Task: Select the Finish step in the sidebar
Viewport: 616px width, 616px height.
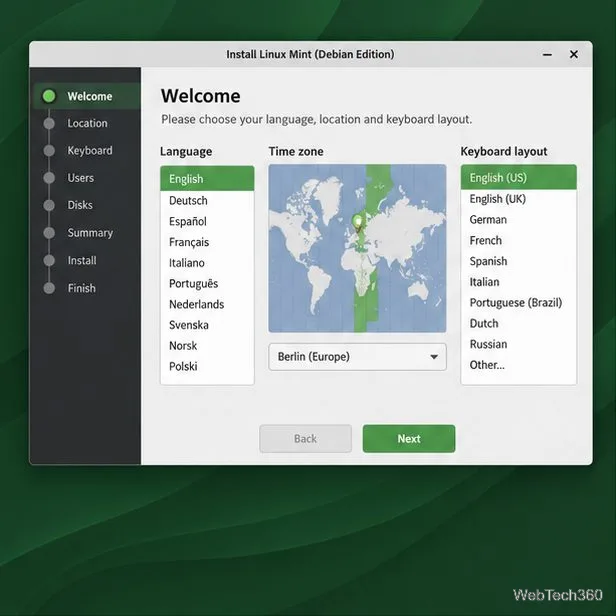Action: click(x=81, y=288)
